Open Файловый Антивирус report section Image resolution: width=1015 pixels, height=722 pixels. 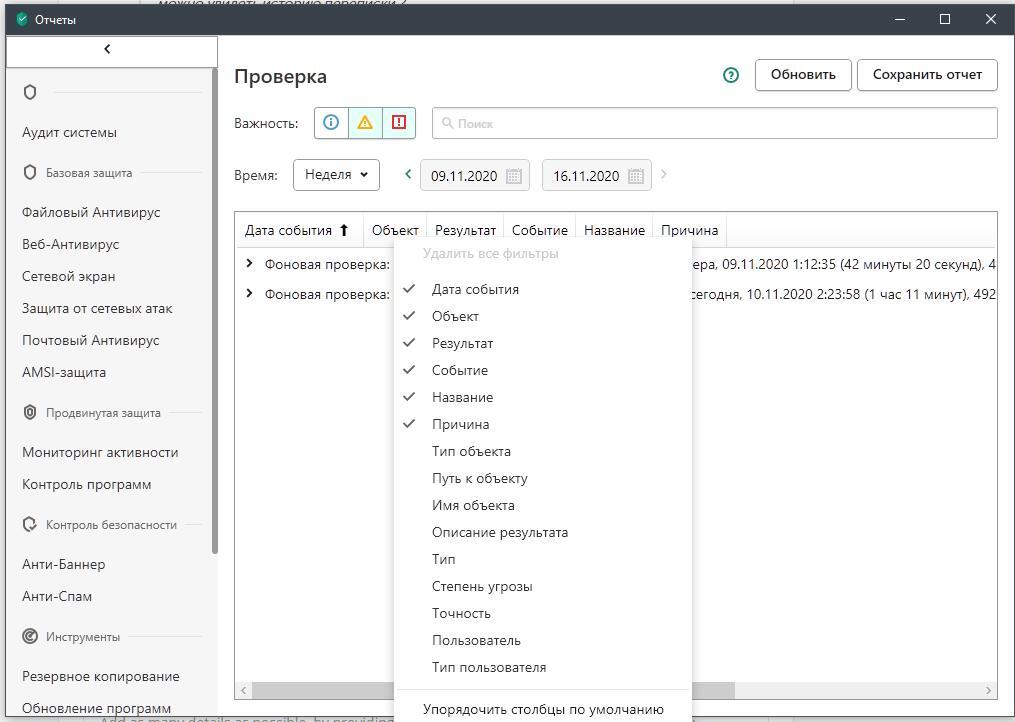91,212
